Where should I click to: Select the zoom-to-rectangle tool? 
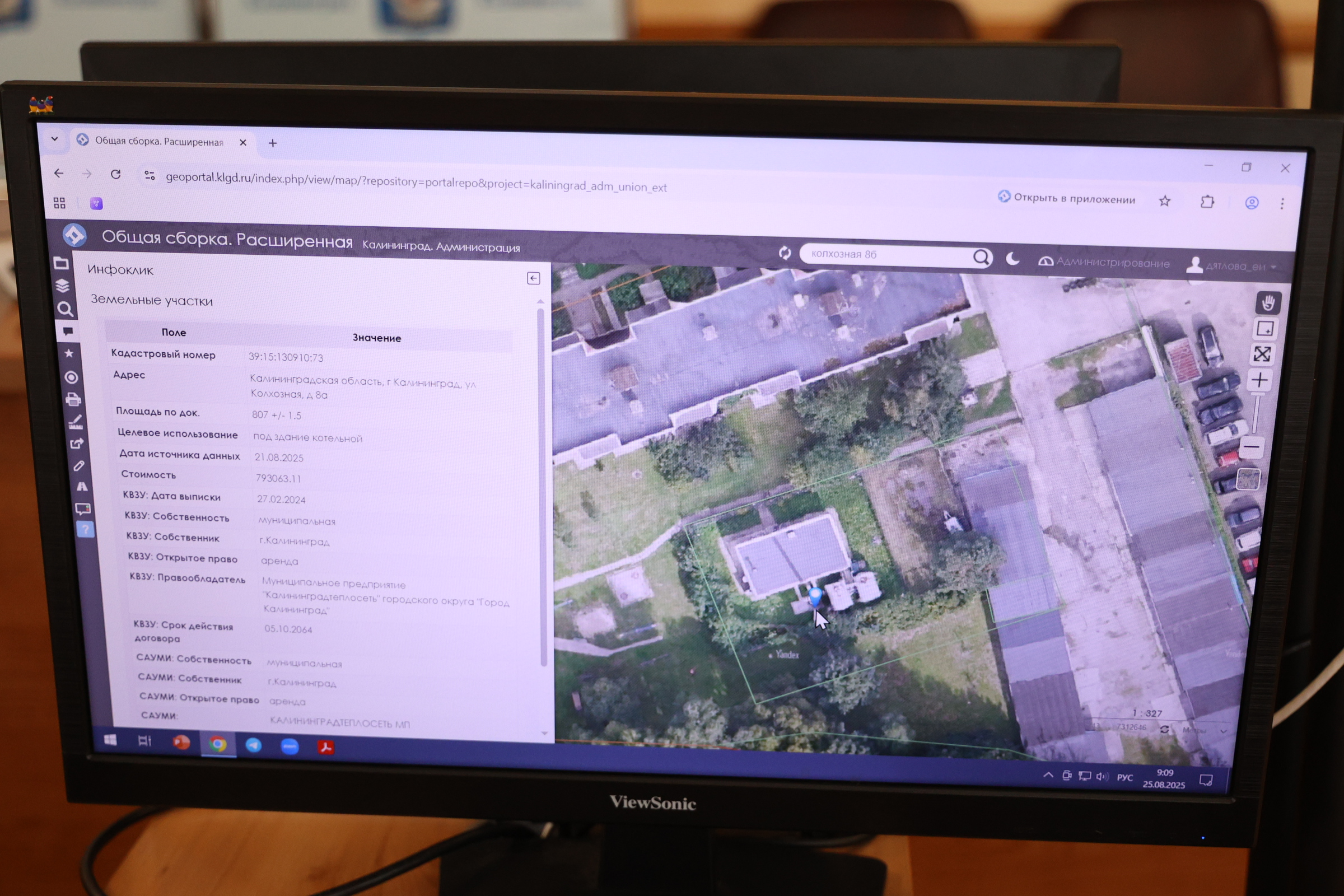(x=1264, y=329)
